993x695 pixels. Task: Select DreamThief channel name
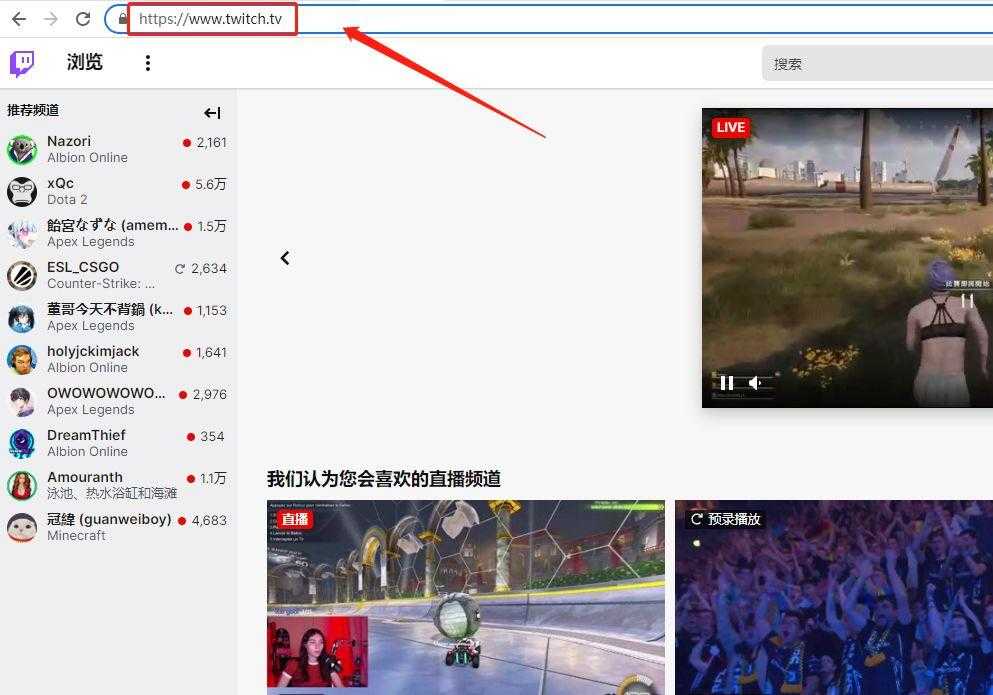coord(86,435)
